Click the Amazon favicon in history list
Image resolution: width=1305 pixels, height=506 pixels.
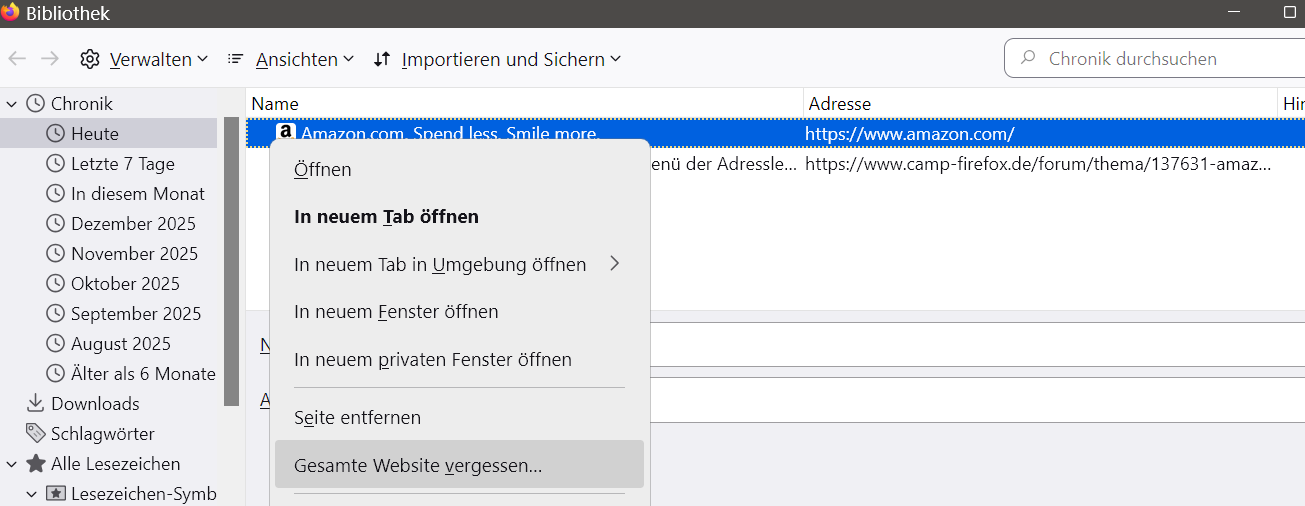pyautogui.click(x=285, y=133)
